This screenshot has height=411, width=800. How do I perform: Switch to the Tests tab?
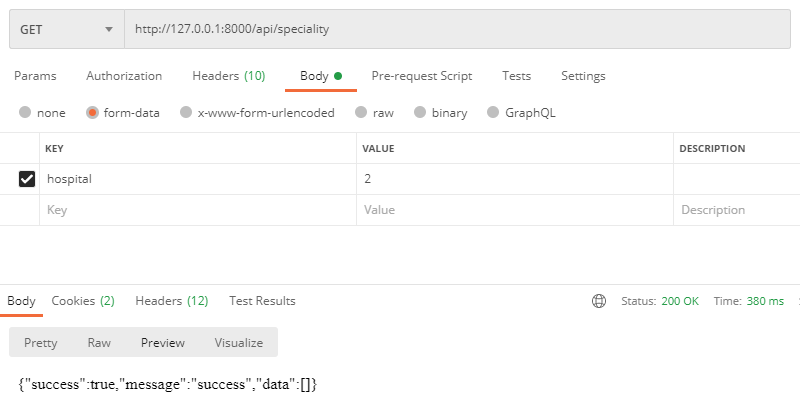[x=516, y=76]
